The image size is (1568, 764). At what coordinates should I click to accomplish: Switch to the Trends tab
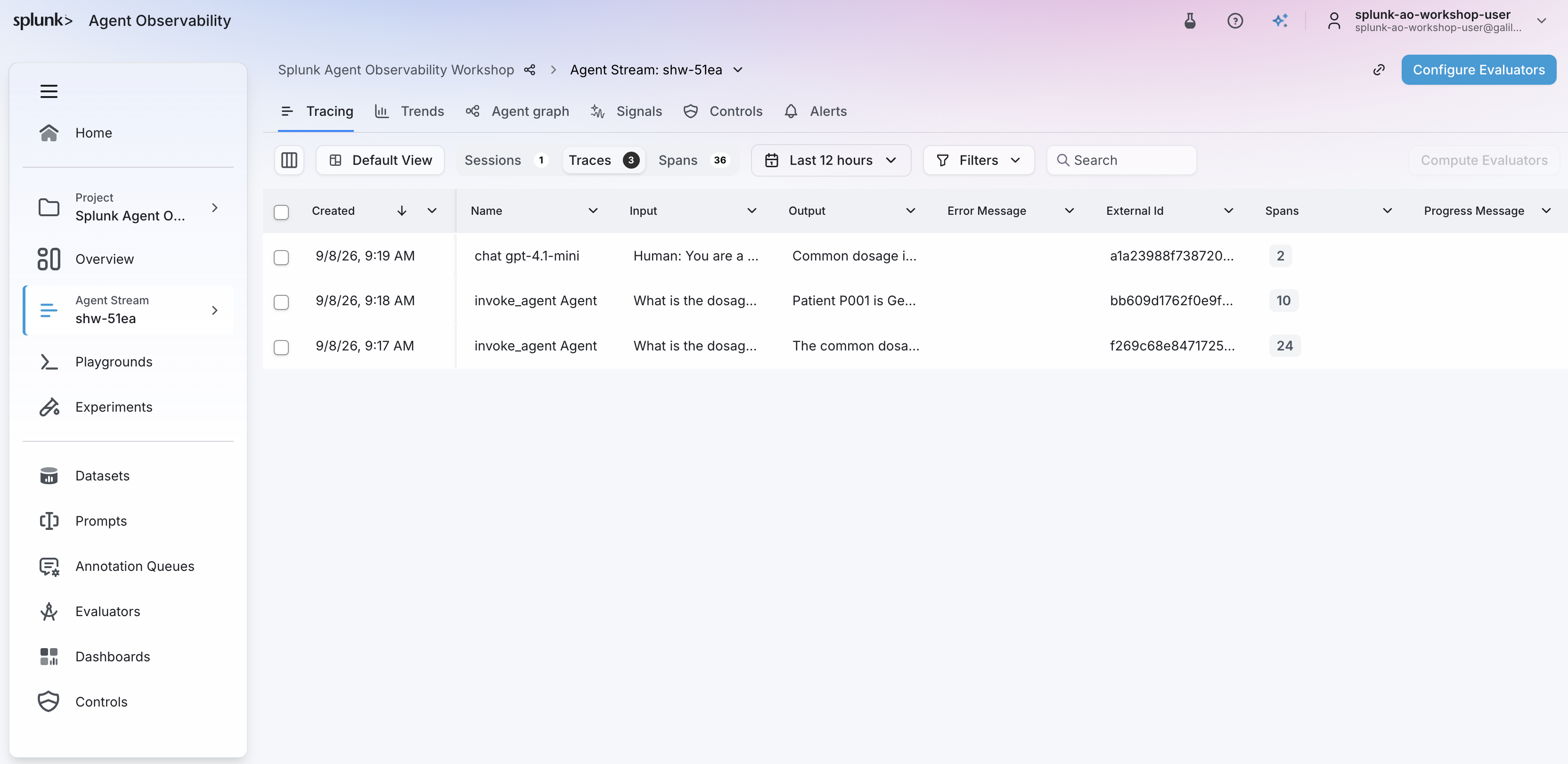409,112
